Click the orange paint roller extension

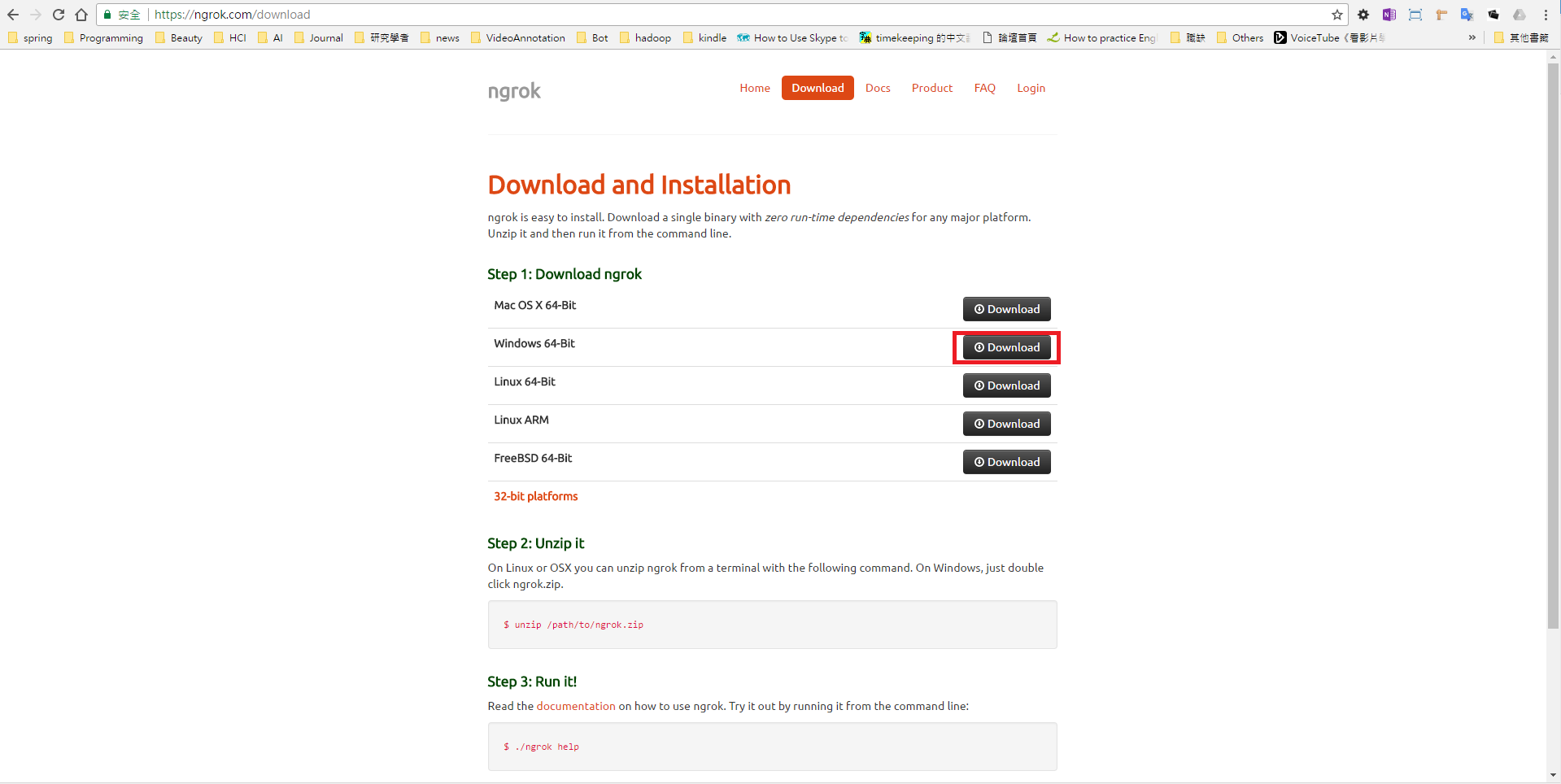pos(1441,15)
